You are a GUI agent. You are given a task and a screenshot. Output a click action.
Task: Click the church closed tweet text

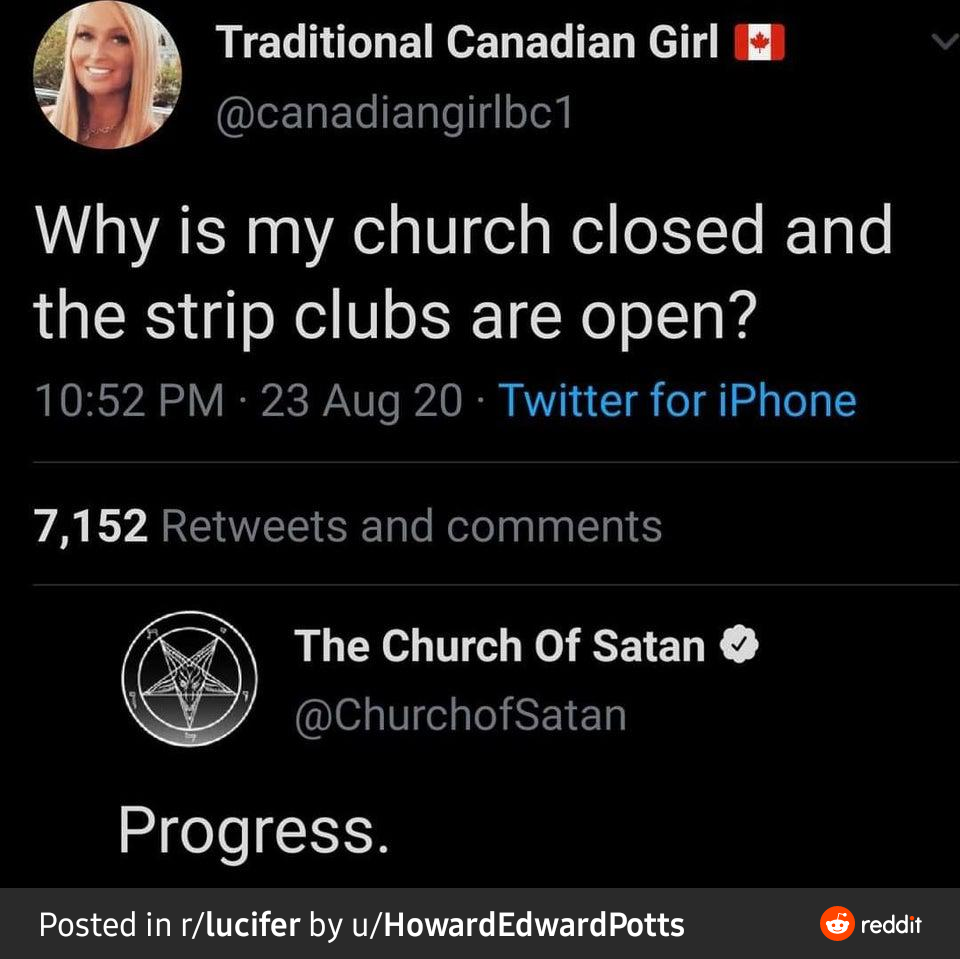[463, 271]
